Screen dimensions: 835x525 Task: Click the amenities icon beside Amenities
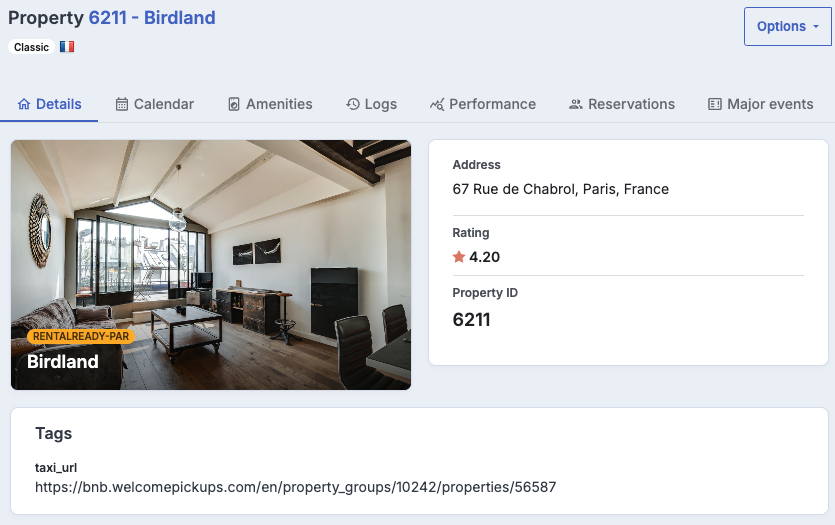coord(234,104)
